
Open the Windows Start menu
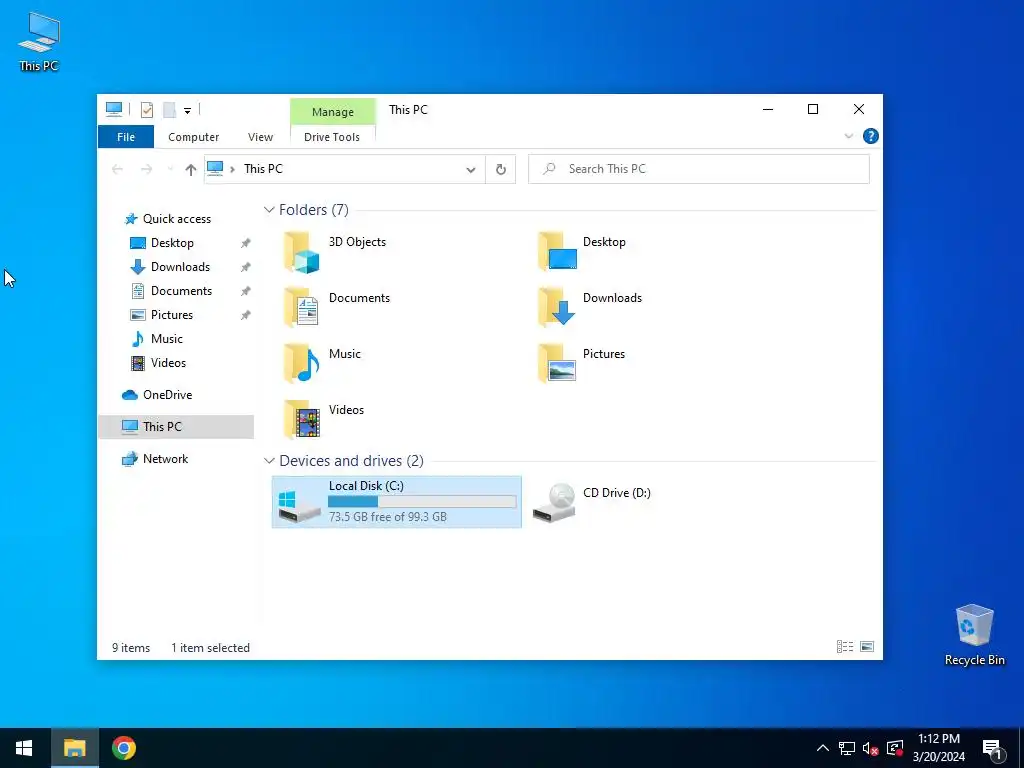[24, 748]
